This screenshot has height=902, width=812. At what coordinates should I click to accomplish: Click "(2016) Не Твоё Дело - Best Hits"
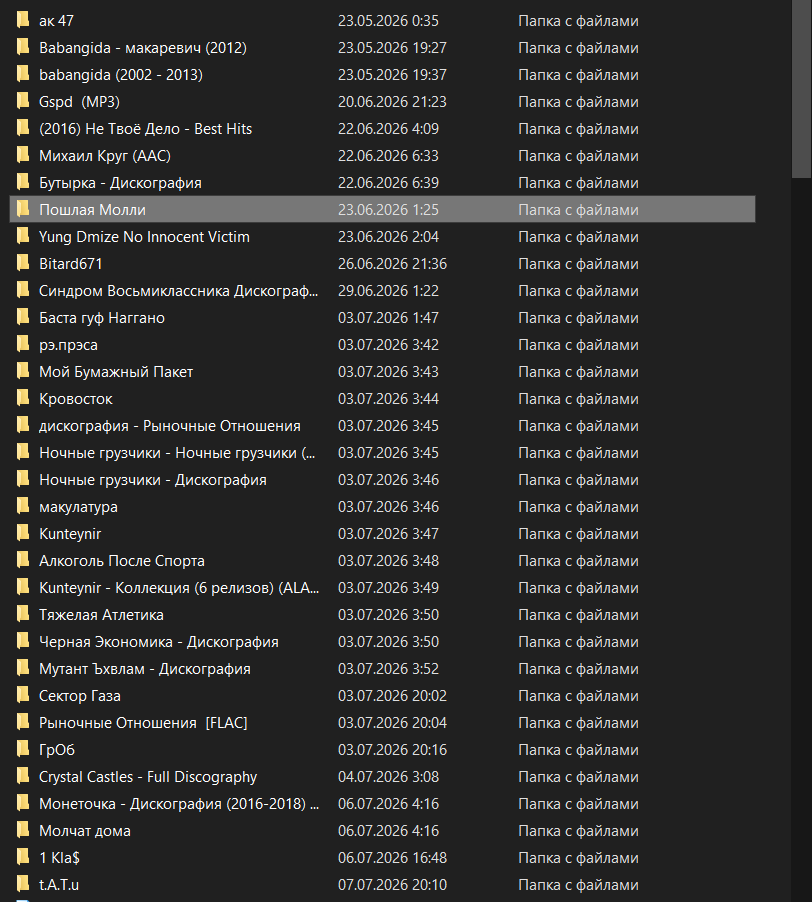145,129
